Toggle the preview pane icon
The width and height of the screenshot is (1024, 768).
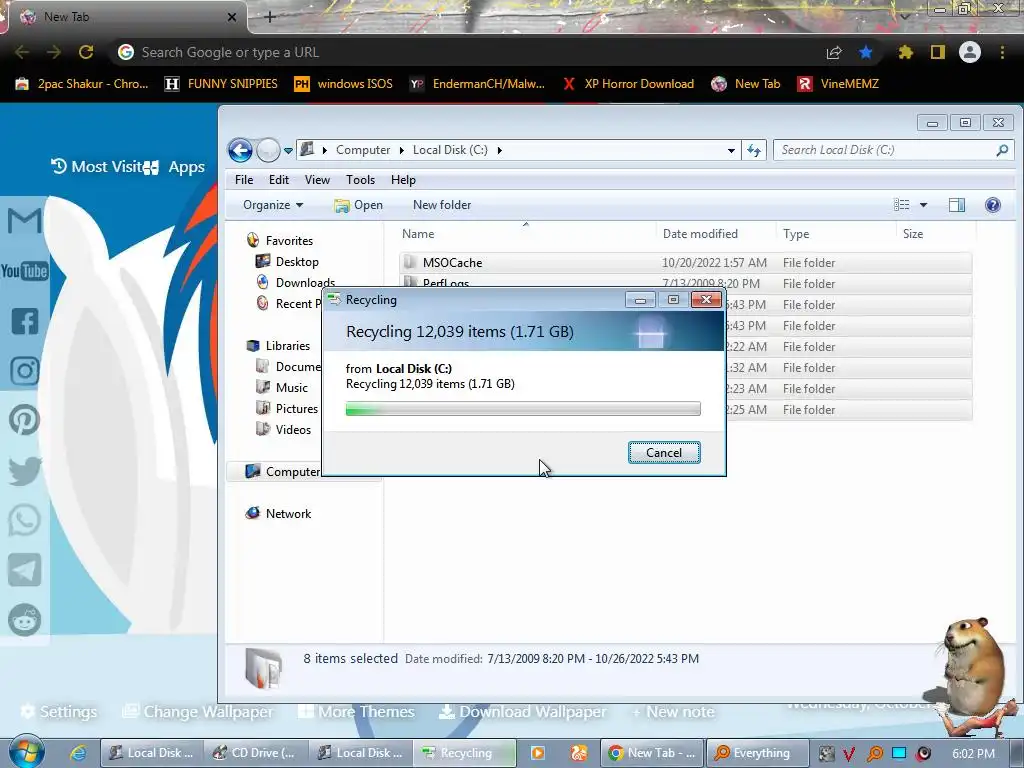[x=957, y=205]
